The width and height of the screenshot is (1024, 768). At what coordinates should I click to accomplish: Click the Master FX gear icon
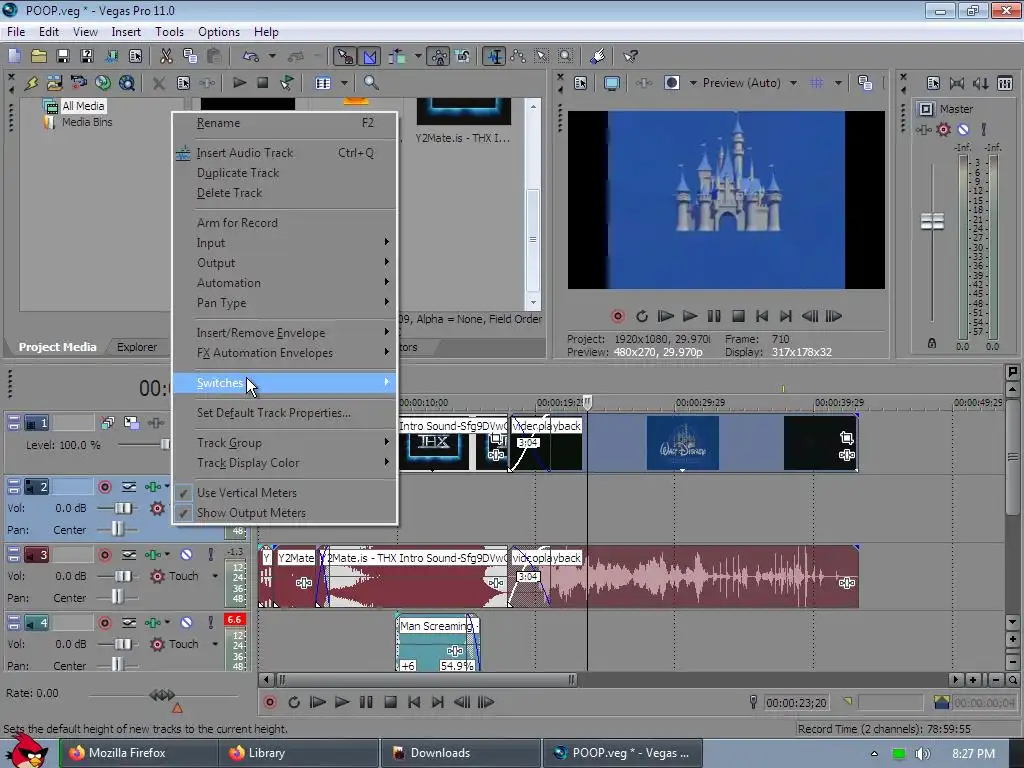click(x=944, y=129)
